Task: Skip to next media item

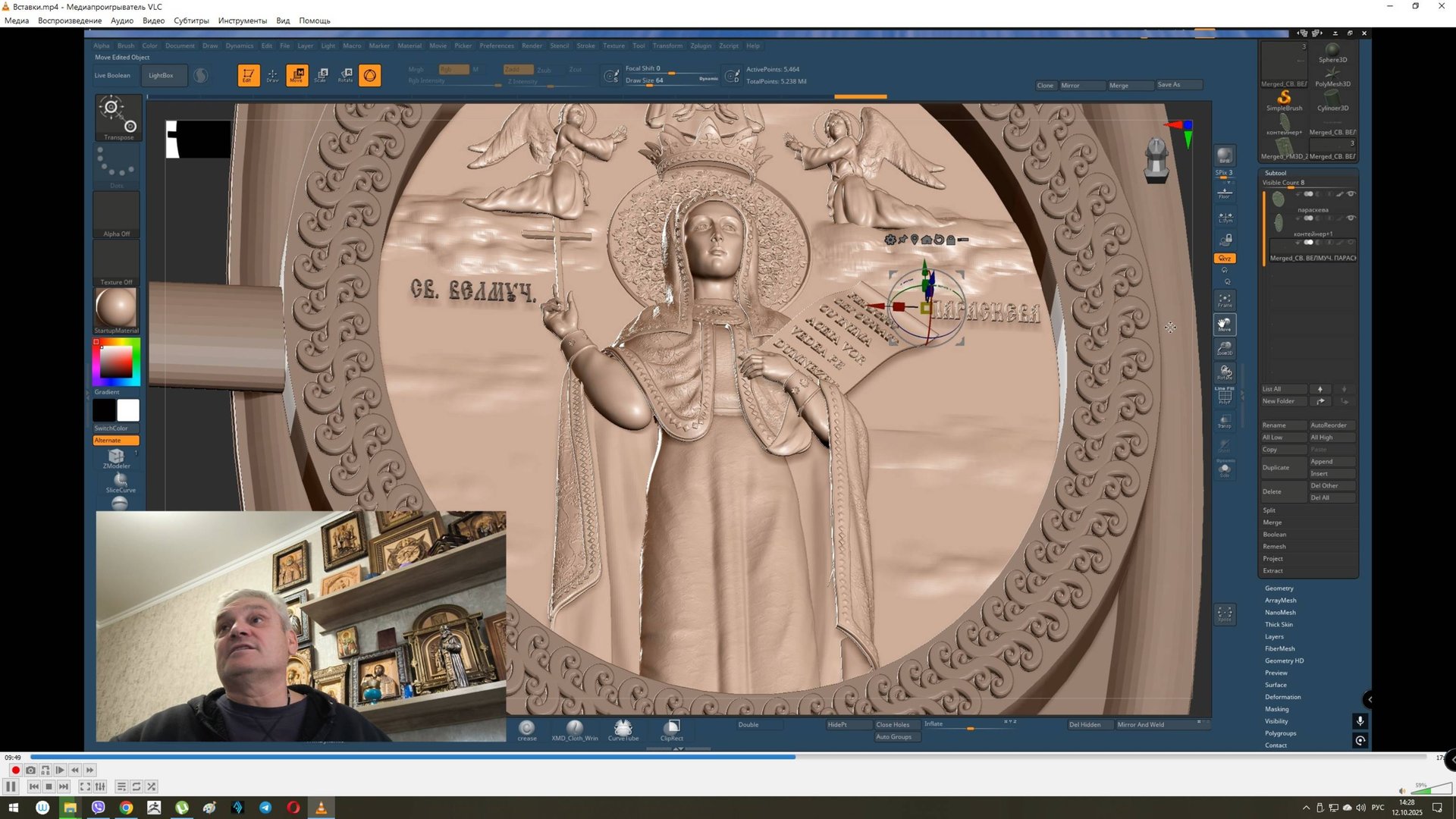Action: click(x=64, y=786)
